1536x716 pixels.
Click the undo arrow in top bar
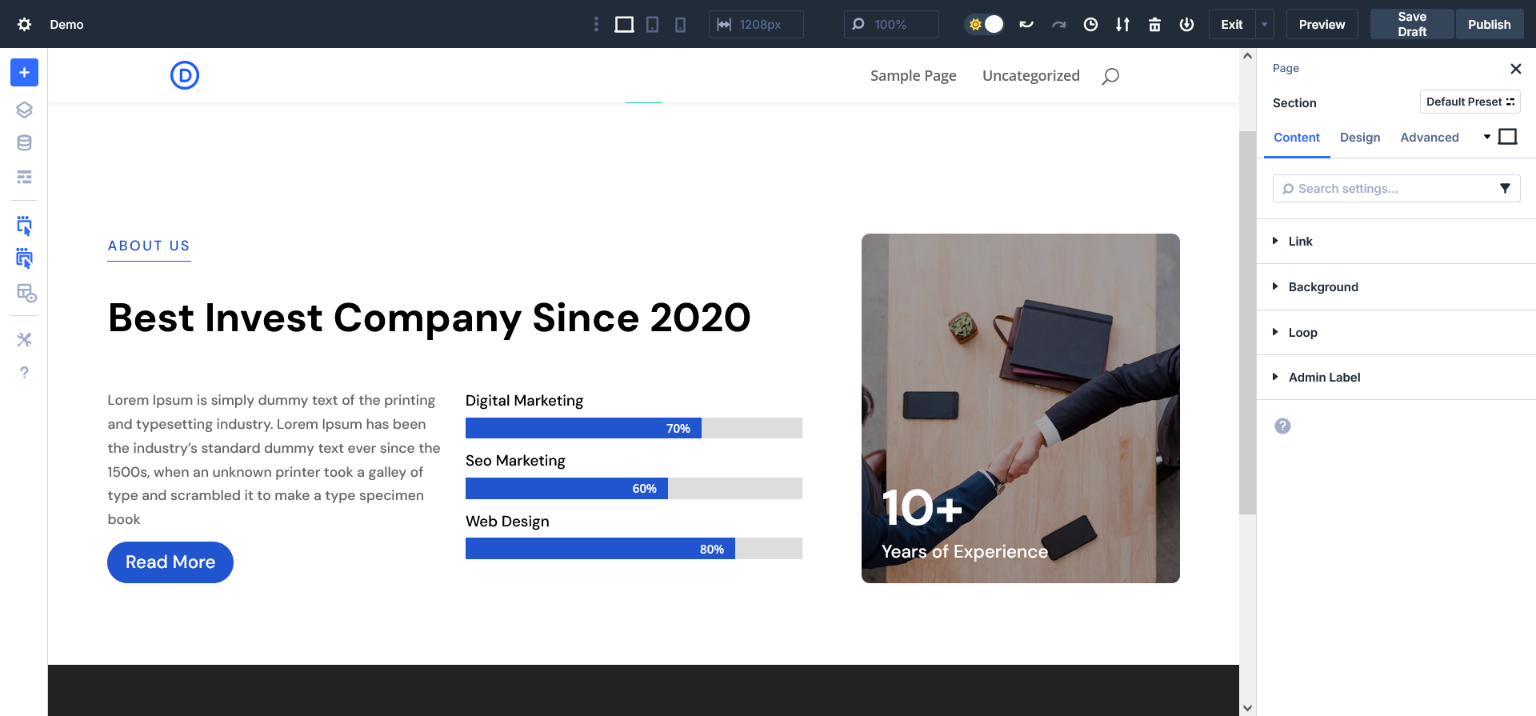1026,24
